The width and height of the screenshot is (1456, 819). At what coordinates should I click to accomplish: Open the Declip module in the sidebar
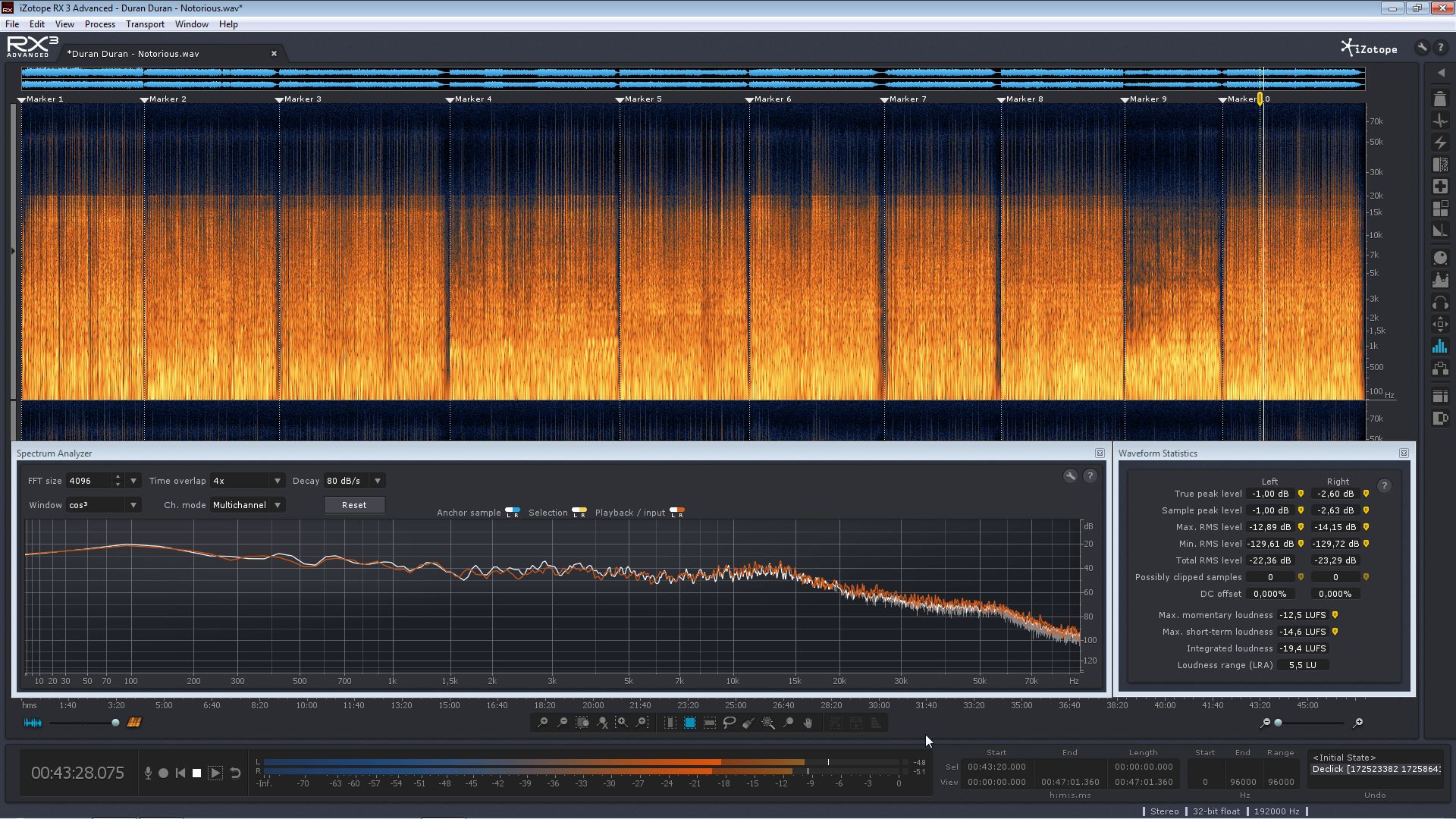1440,99
